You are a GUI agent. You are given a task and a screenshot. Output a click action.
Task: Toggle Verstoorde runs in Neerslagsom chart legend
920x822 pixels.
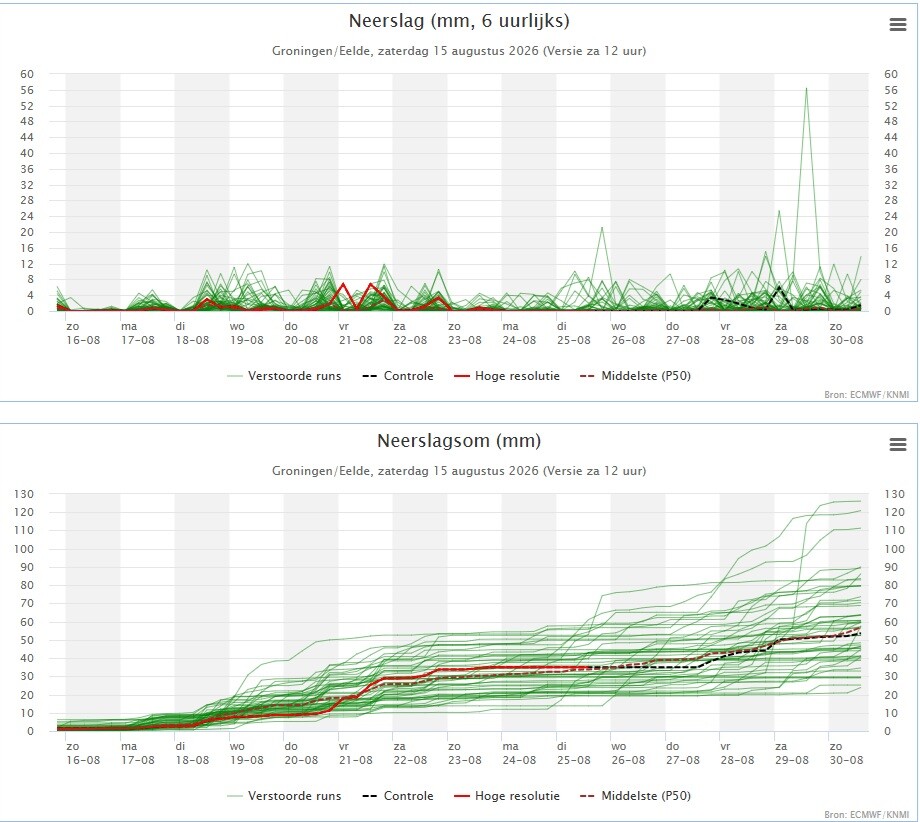284,796
